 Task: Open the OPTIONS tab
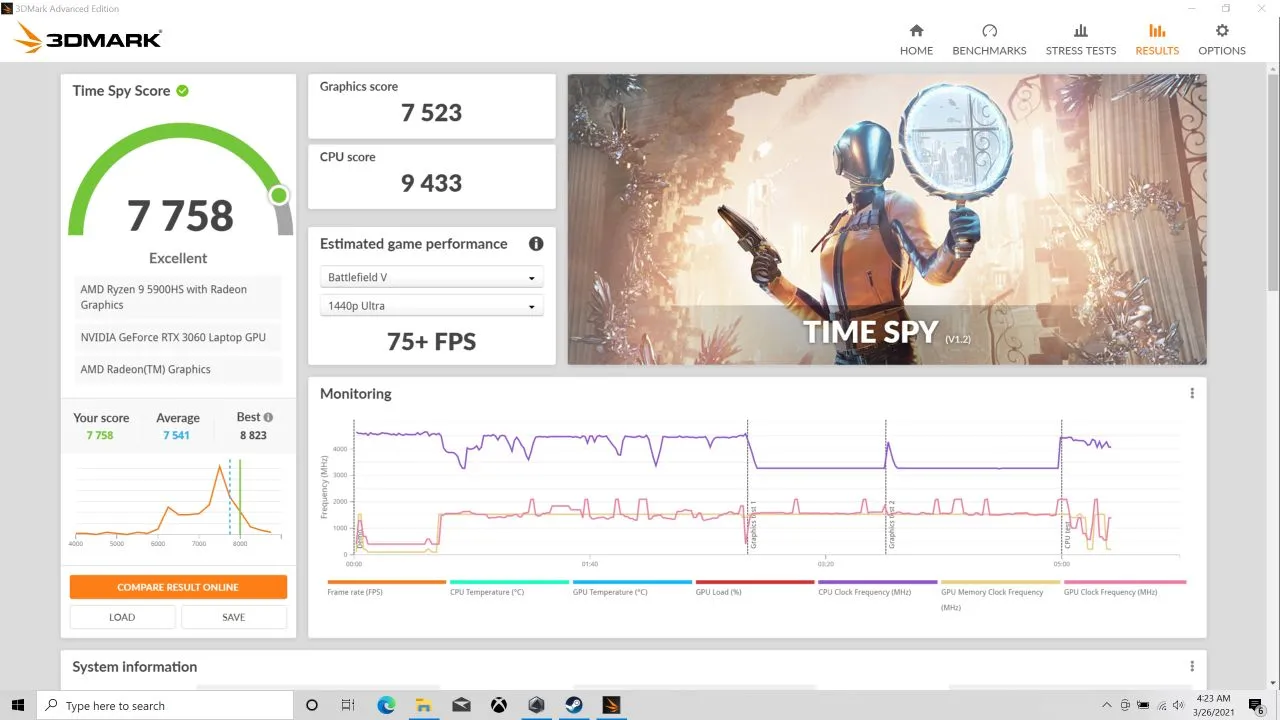point(1222,40)
